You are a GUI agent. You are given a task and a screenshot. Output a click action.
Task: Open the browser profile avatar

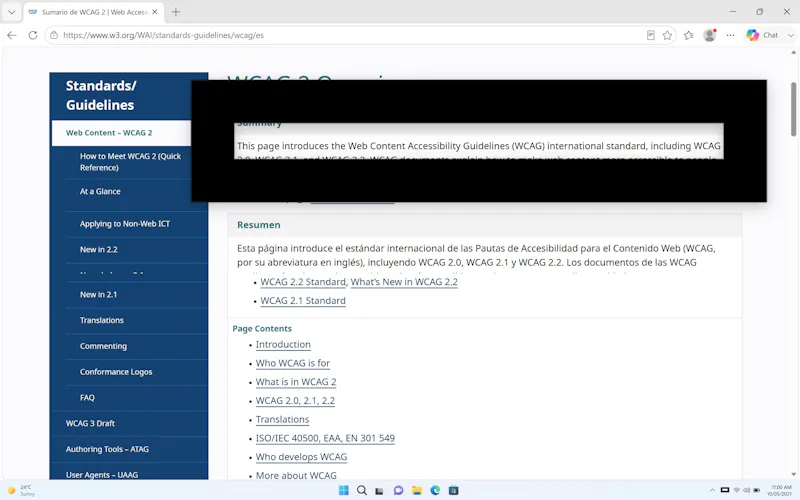pyautogui.click(x=710, y=35)
